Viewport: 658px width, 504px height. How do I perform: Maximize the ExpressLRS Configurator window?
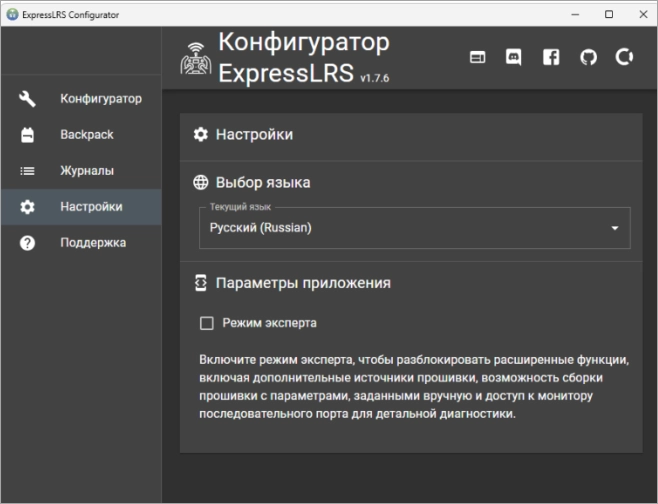pyautogui.click(x=609, y=14)
